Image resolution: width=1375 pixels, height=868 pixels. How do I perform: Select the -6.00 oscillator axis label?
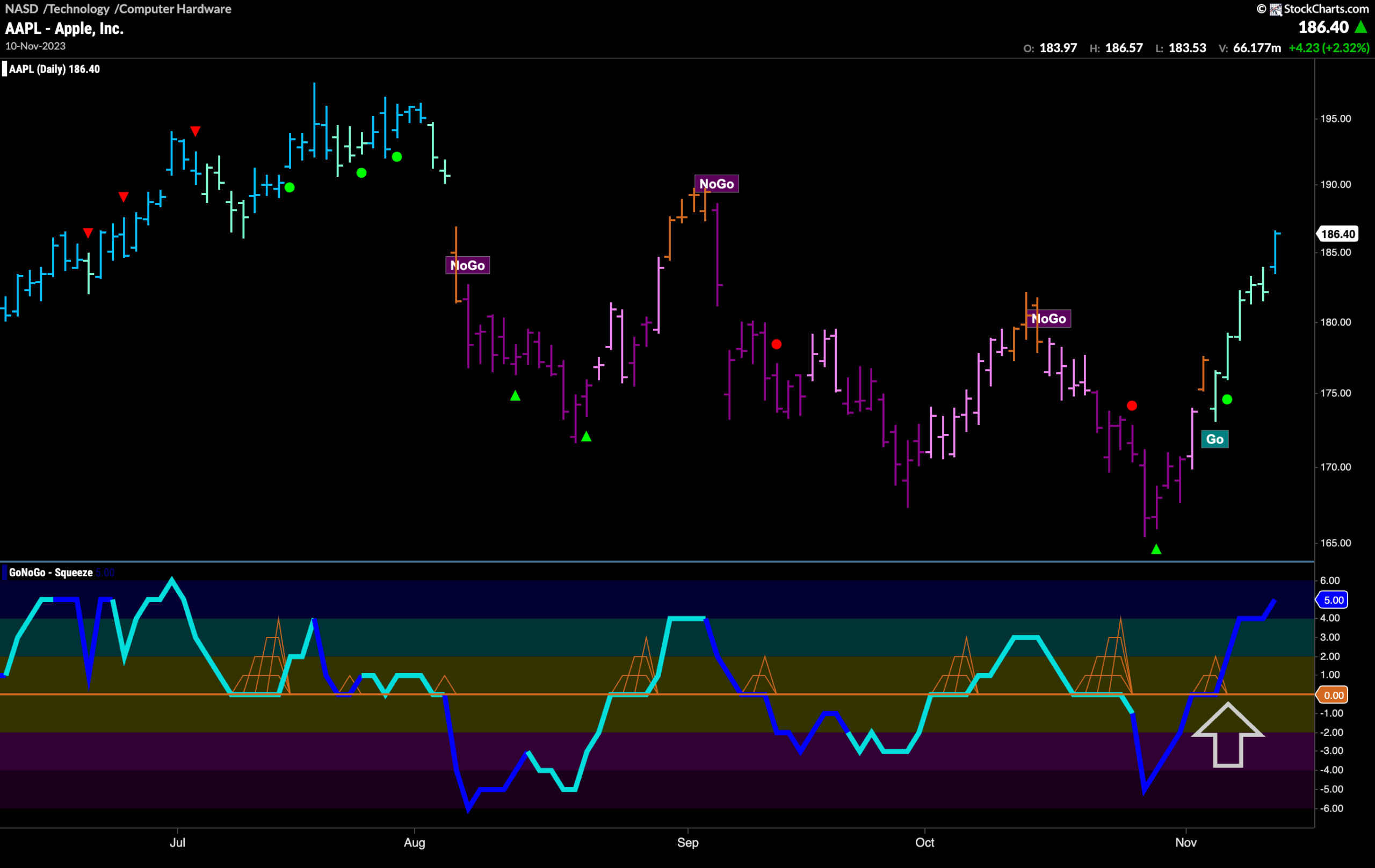pyautogui.click(x=1331, y=808)
